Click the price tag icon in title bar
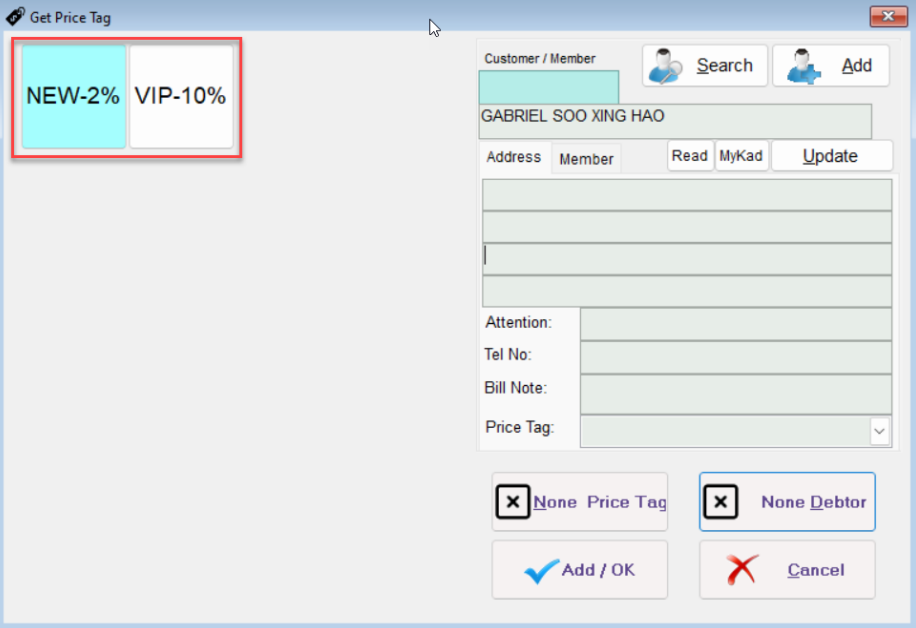The image size is (916, 628). 15,16
